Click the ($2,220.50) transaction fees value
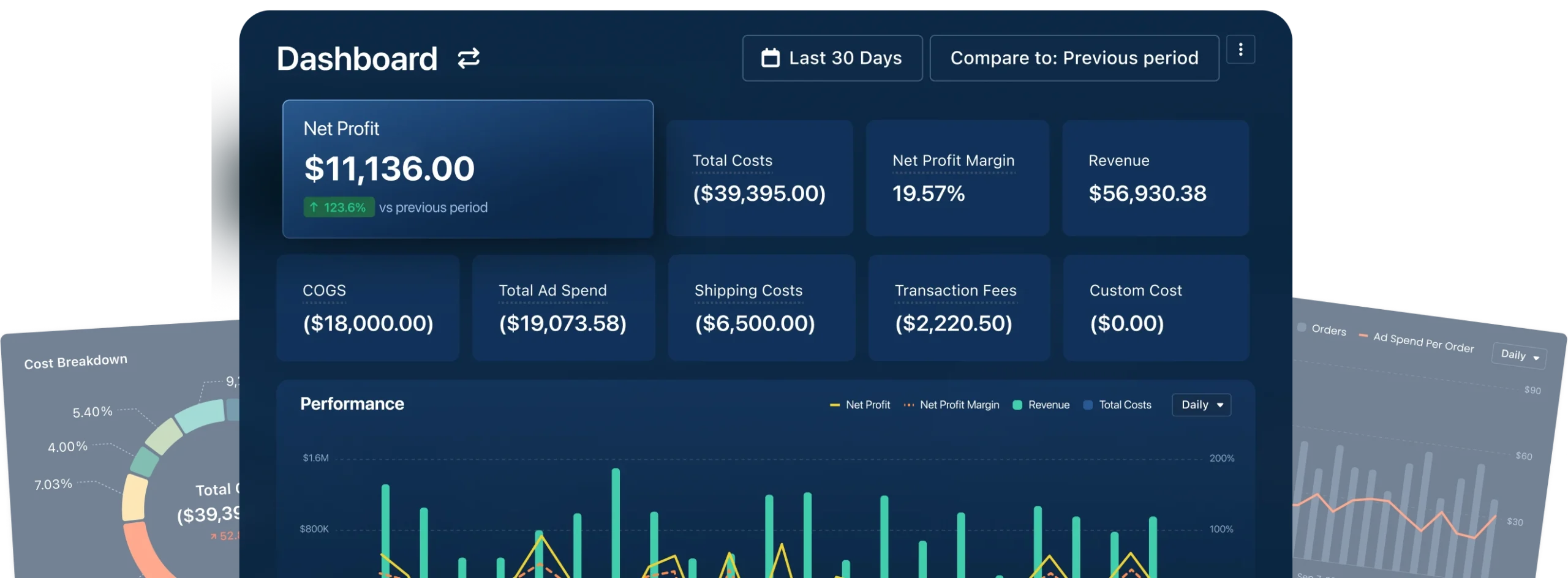 pos(954,323)
